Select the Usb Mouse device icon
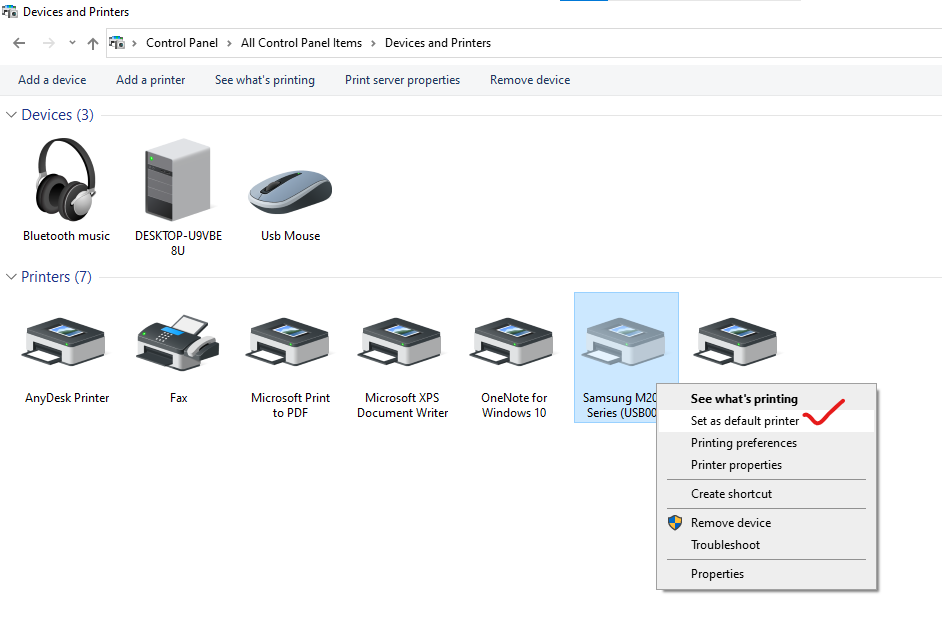942x641 pixels. [290, 192]
